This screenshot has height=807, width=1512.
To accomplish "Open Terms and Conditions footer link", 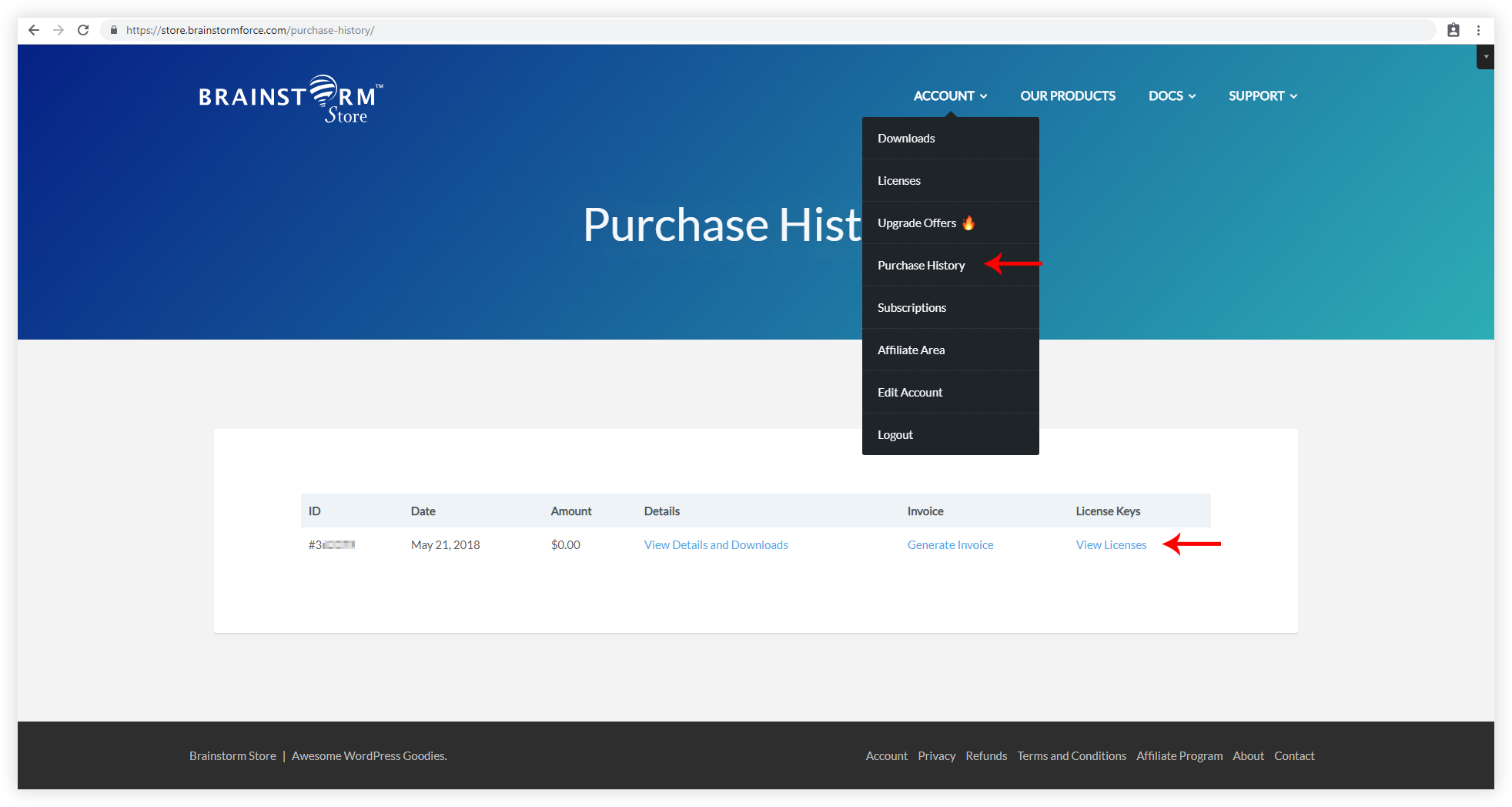I will coord(1071,756).
